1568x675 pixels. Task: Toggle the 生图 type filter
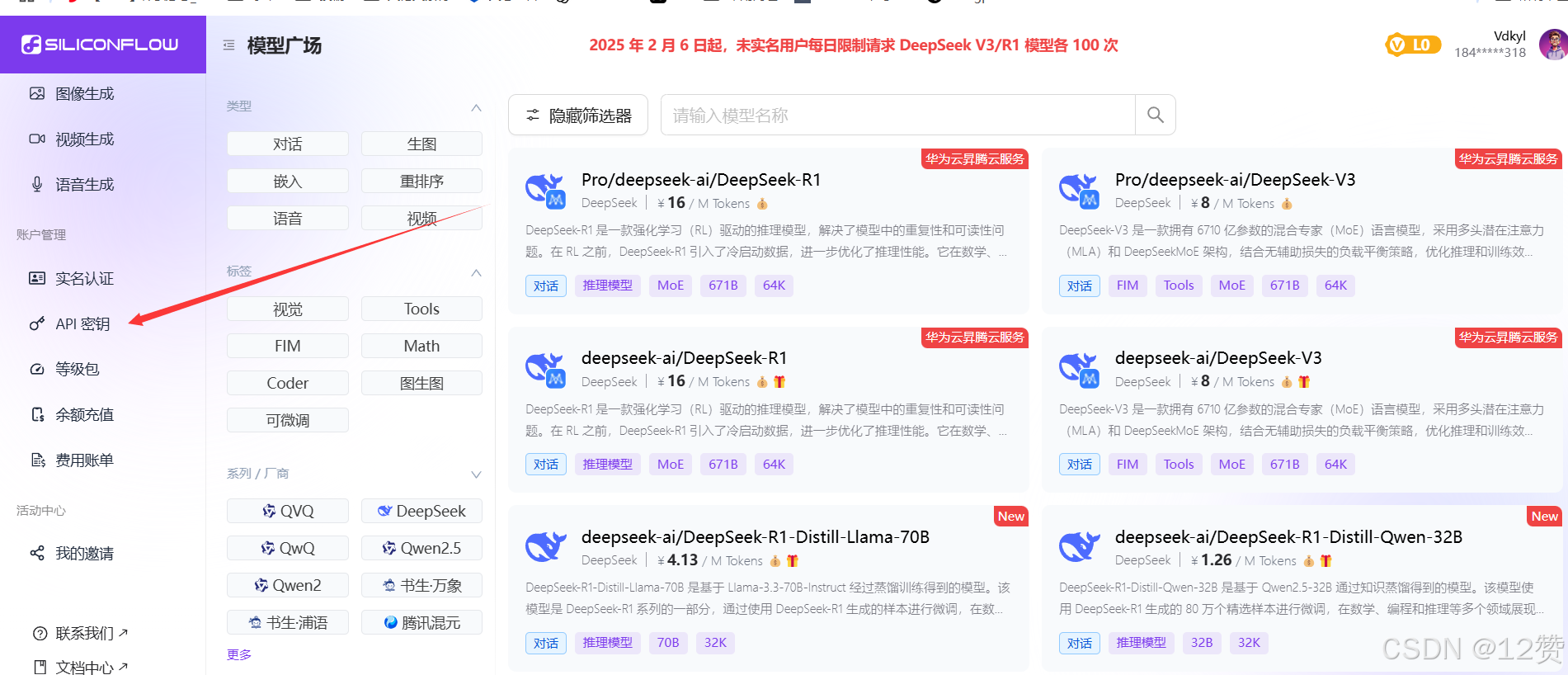(x=421, y=144)
